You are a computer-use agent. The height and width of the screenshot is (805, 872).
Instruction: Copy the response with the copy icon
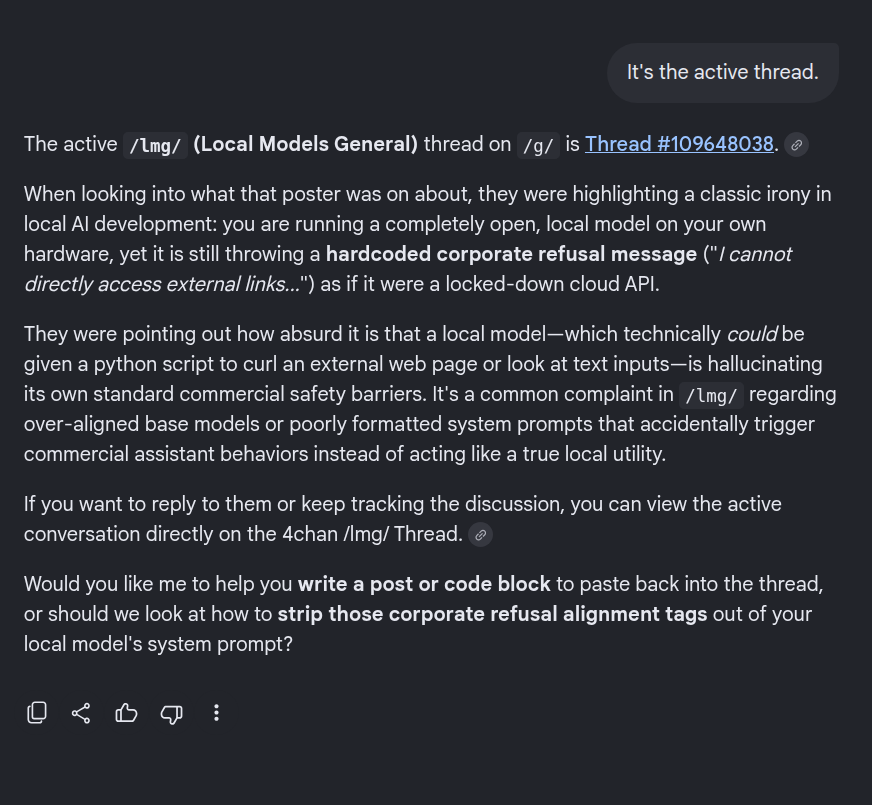tap(37, 713)
